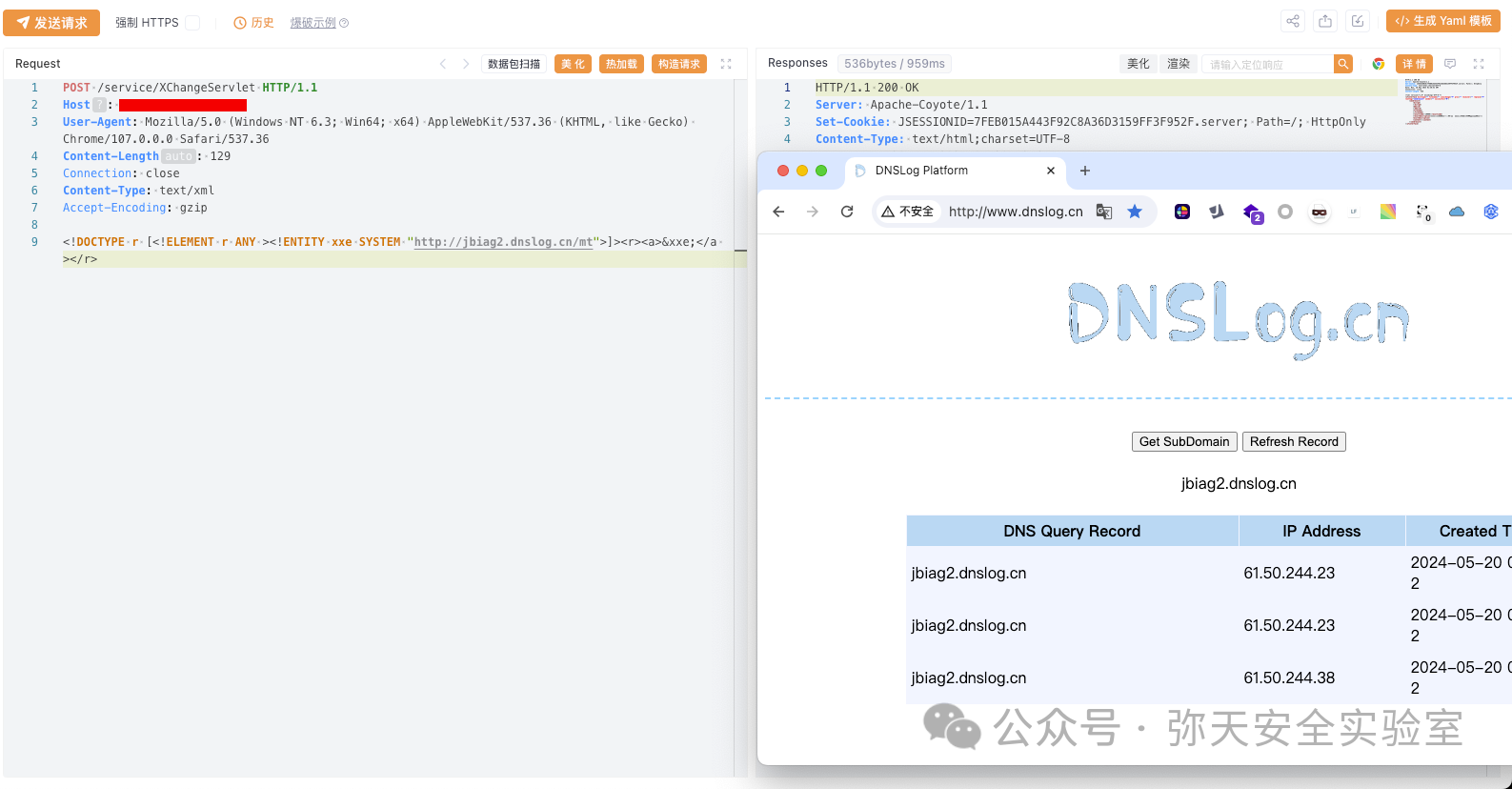Image resolution: width=1512 pixels, height=789 pixels.
Task: Click the rainbow gradient extension icon
Action: click(1388, 212)
